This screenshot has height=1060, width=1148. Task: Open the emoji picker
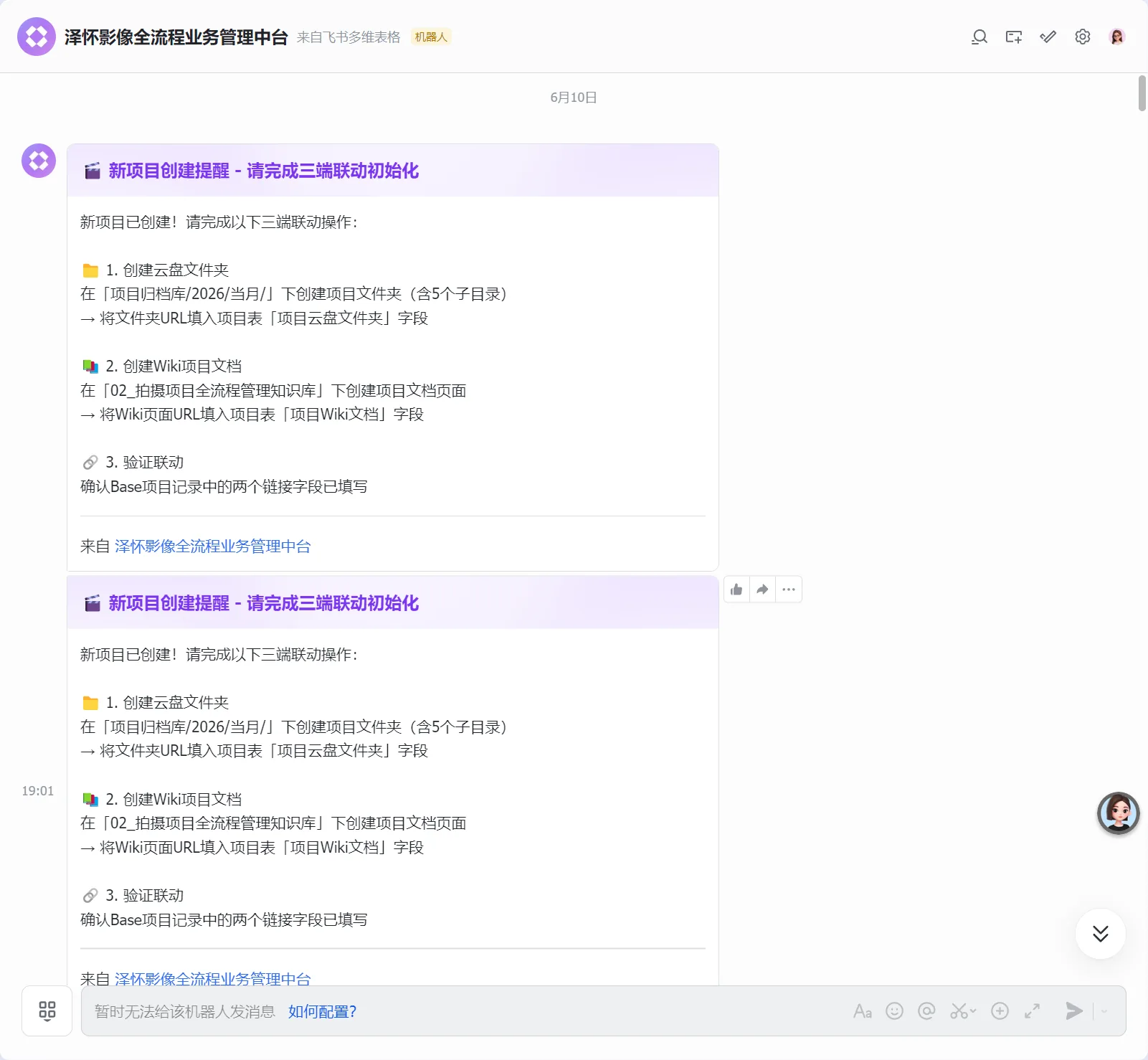pos(894,1011)
